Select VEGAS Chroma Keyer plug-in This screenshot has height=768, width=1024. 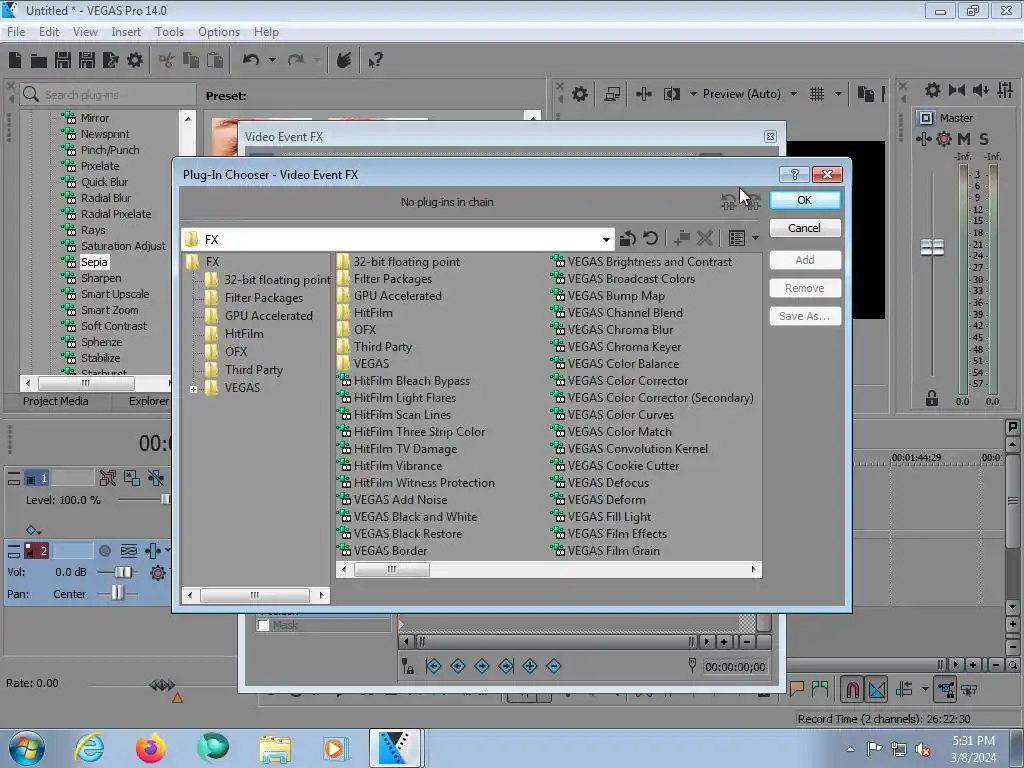(624, 347)
